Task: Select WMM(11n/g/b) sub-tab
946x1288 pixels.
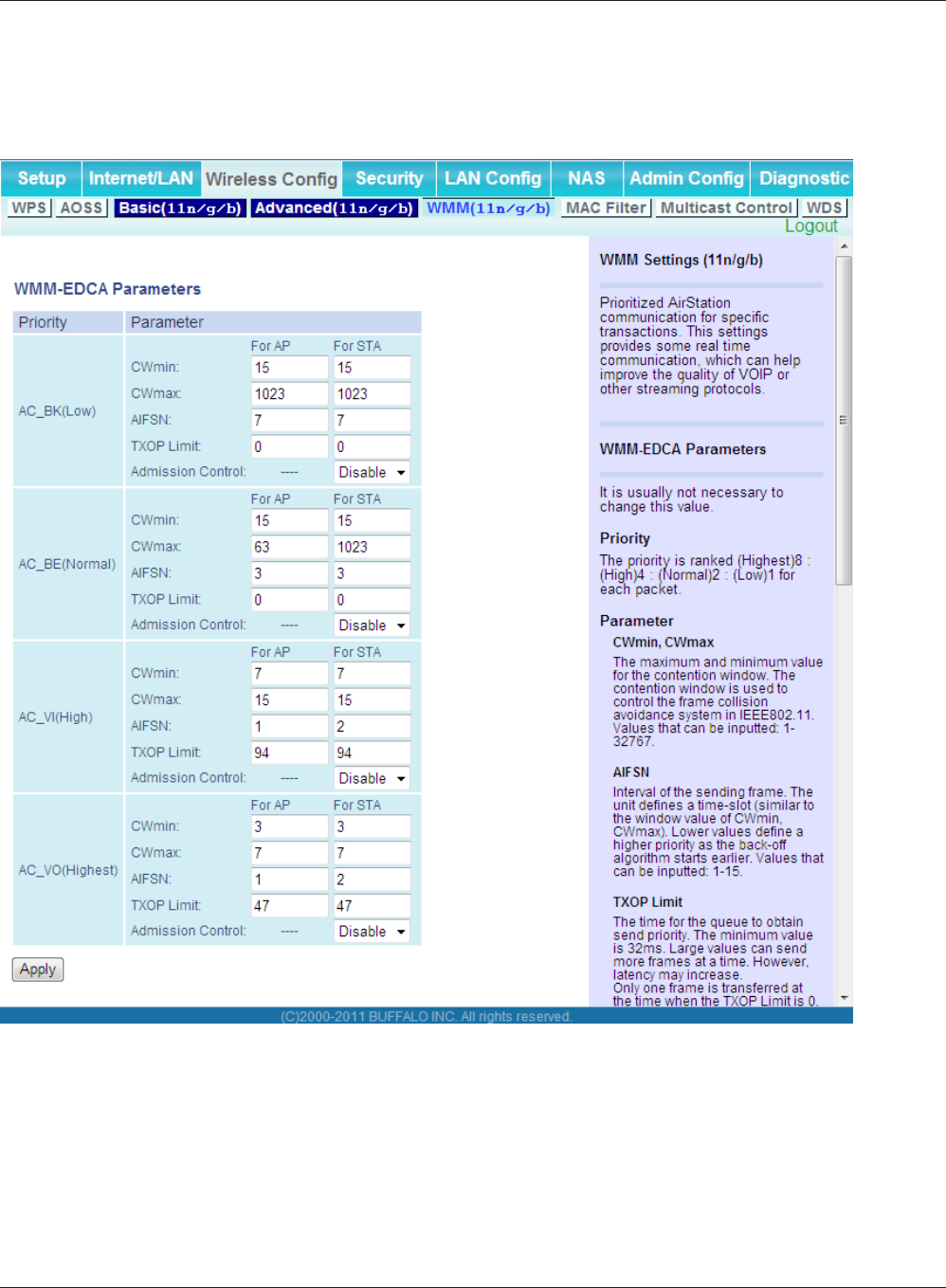Action: click(x=488, y=208)
